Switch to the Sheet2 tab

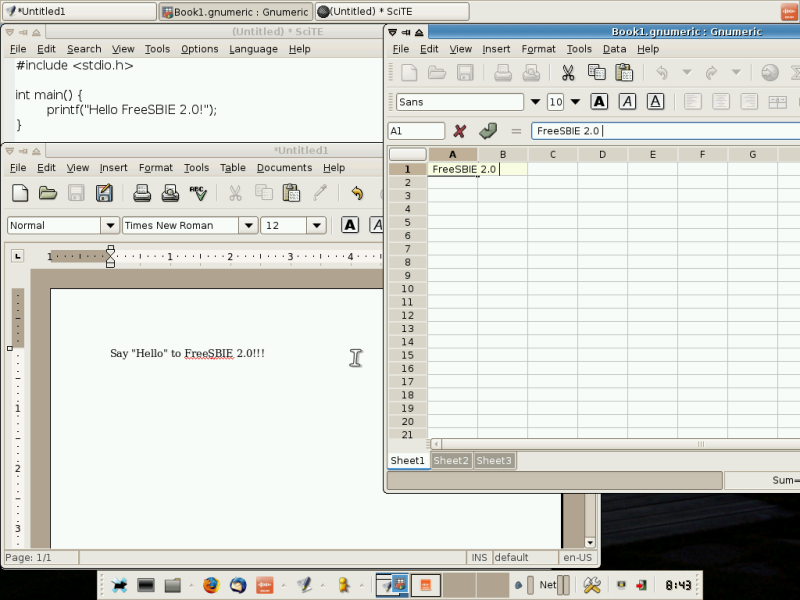[x=450, y=461]
